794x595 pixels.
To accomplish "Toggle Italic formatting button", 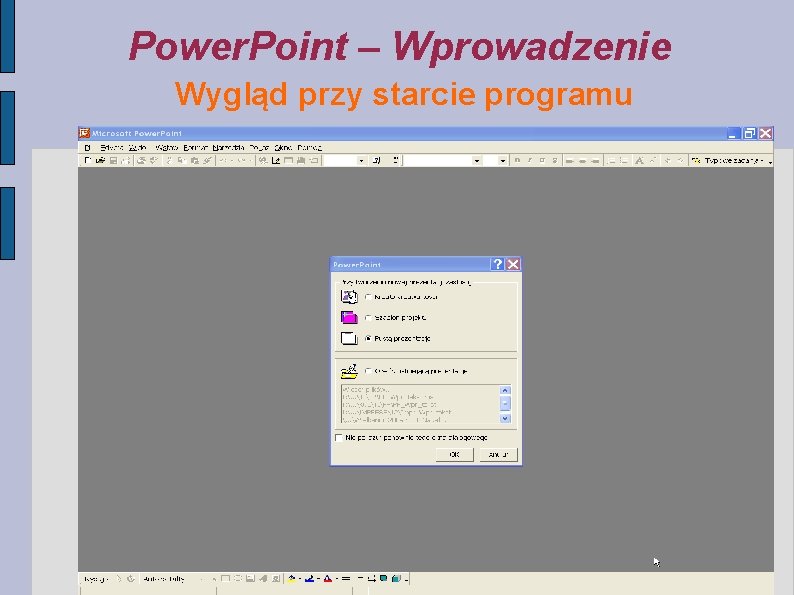I will (530, 161).
